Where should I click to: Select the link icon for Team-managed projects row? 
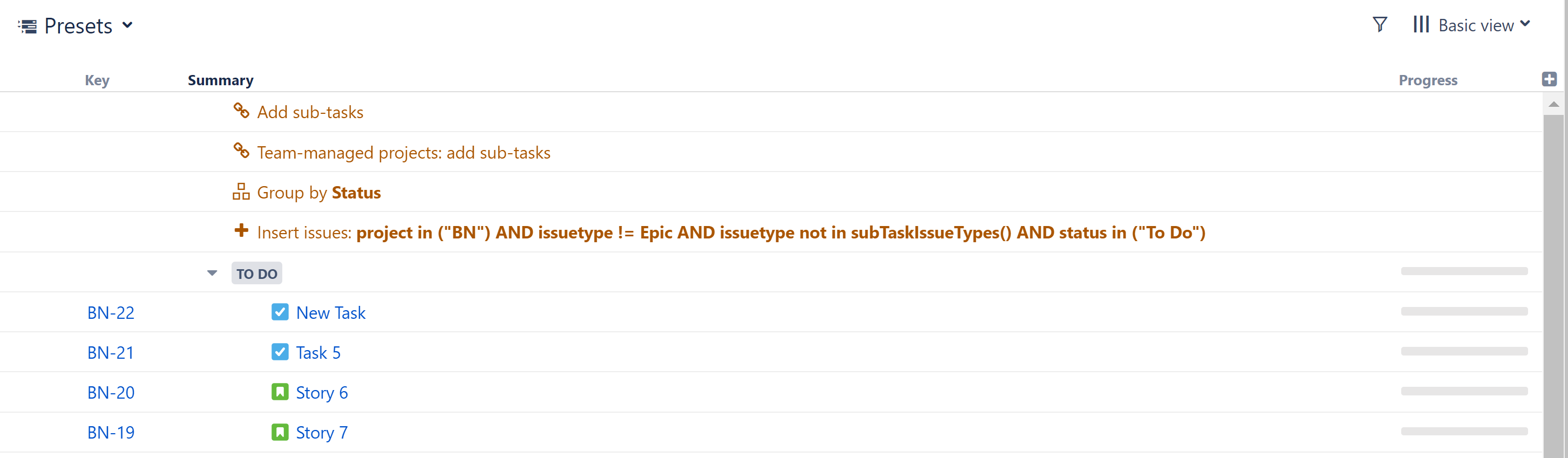pyautogui.click(x=242, y=152)
